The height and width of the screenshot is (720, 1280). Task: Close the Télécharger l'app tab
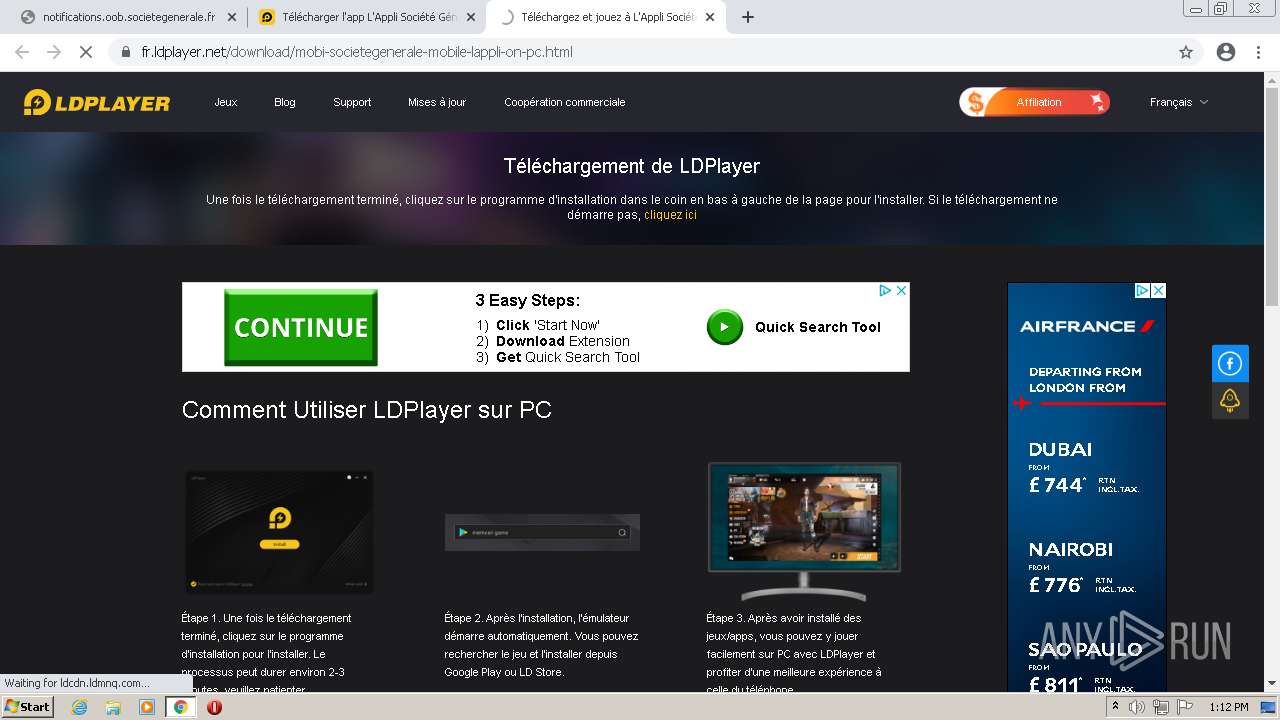[x=471, y=17]
